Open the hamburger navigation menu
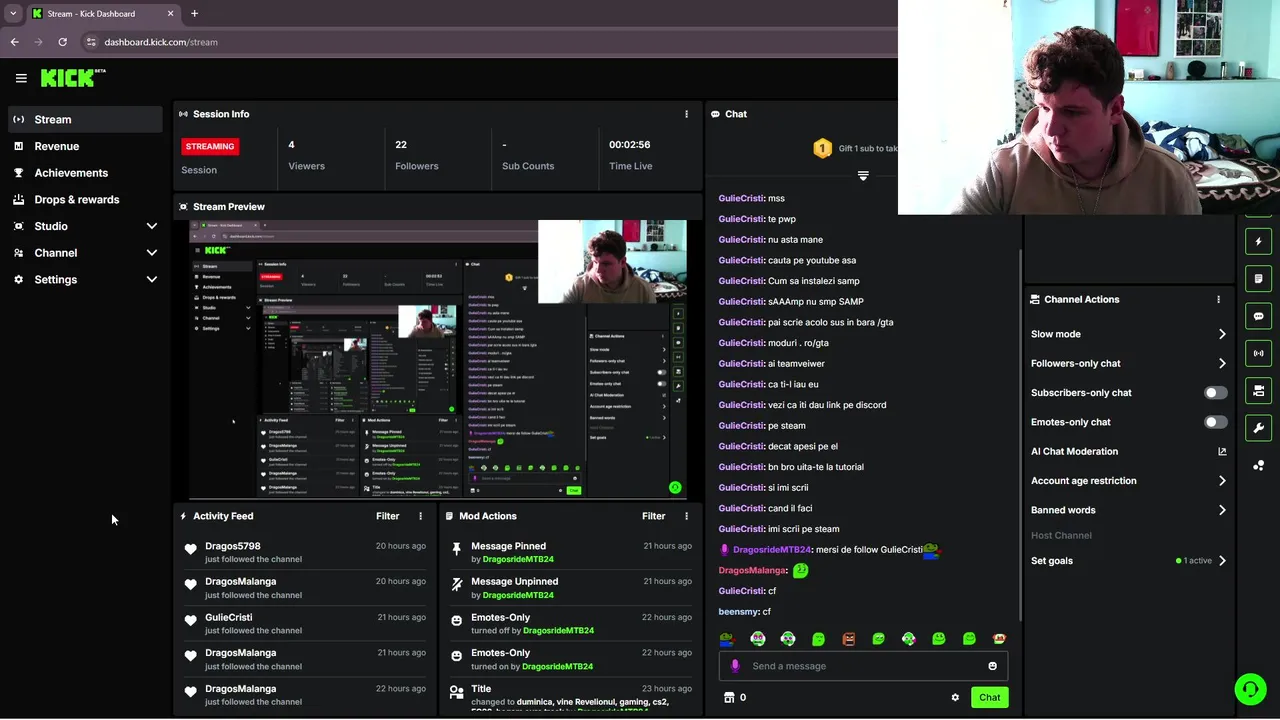 21,78
